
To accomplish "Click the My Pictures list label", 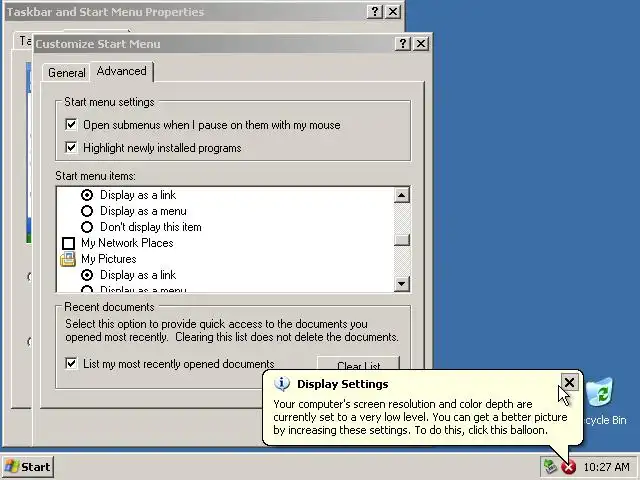I will [109, 259].
